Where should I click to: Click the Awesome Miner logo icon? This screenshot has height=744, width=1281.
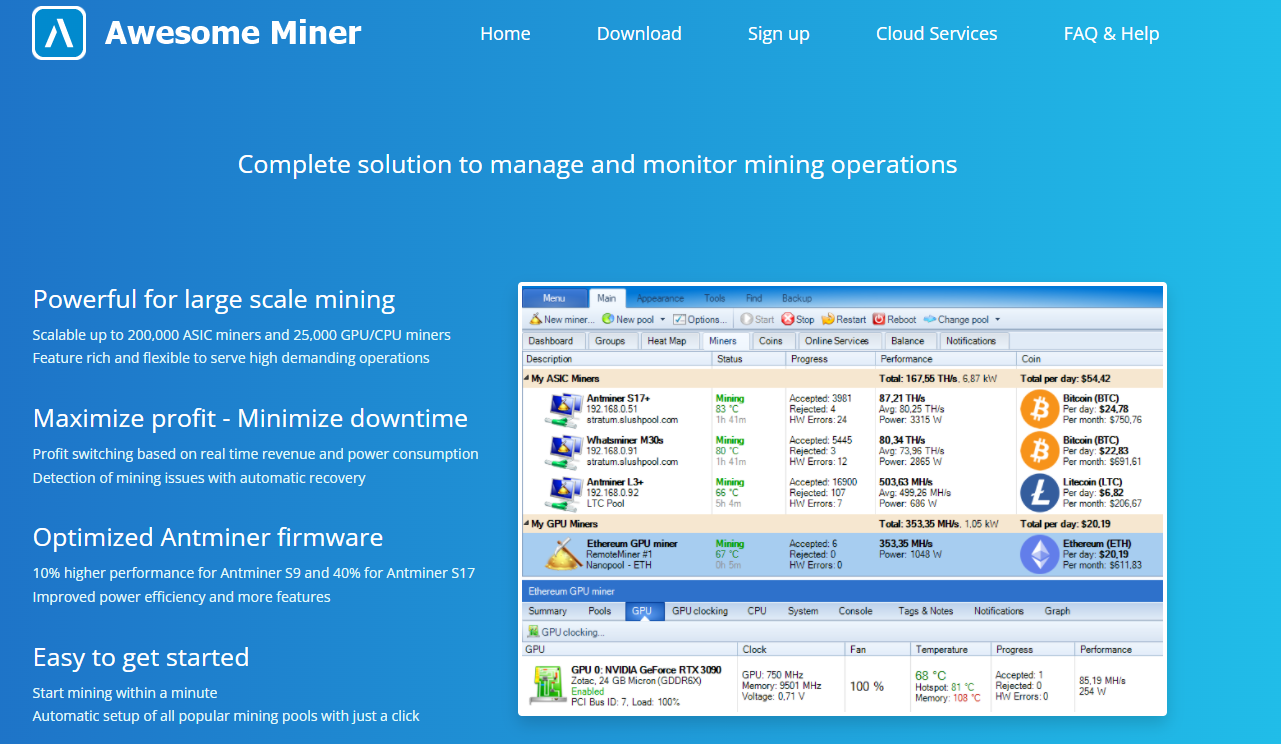click(x=59, y=33)
